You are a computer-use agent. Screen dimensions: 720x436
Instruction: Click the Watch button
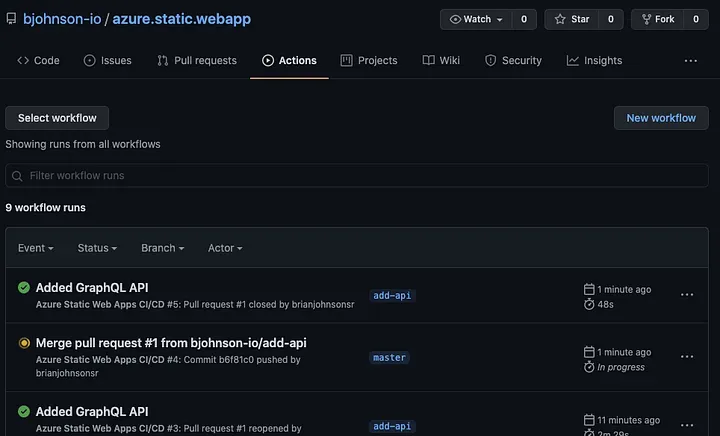tap(476, 19)
